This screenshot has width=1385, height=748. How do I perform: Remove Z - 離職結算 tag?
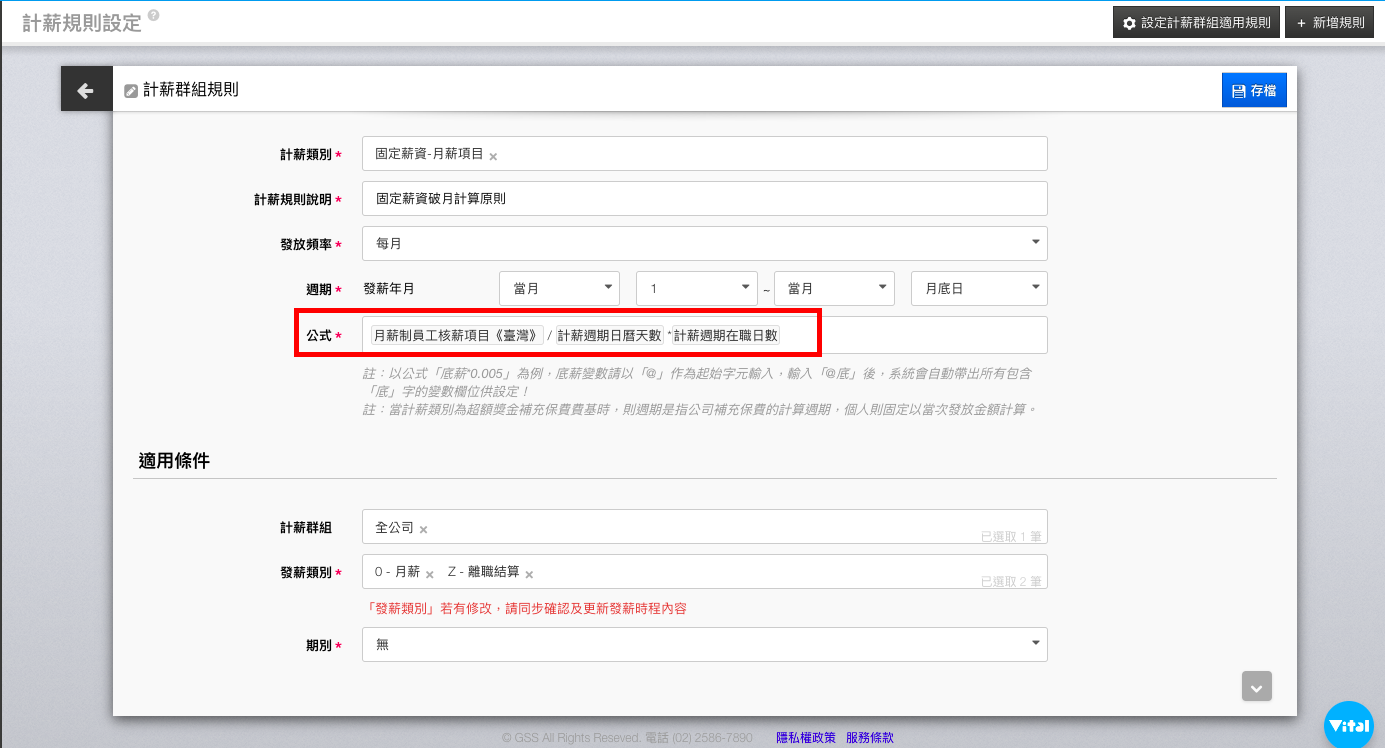click(529, 574)
